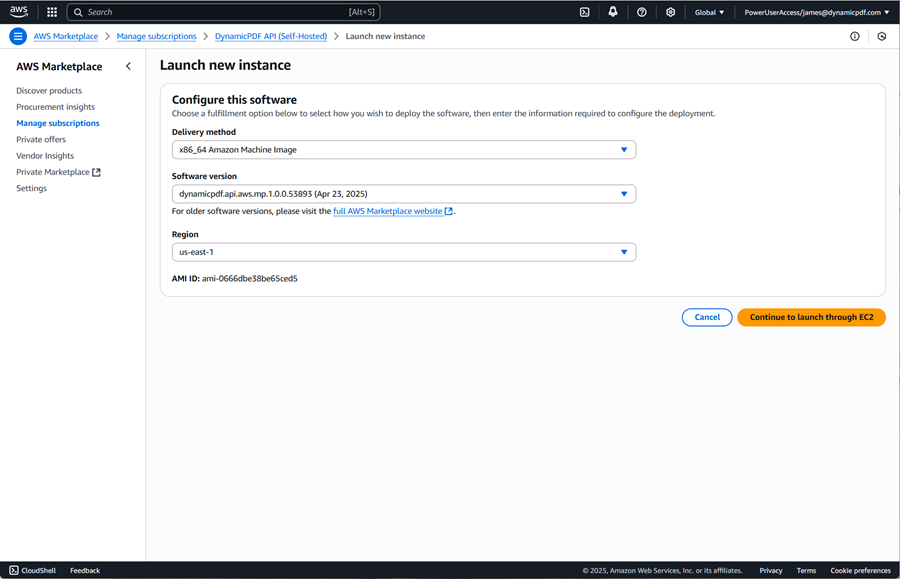Expand the Delivery method dropdown

[x=404, y=150]
